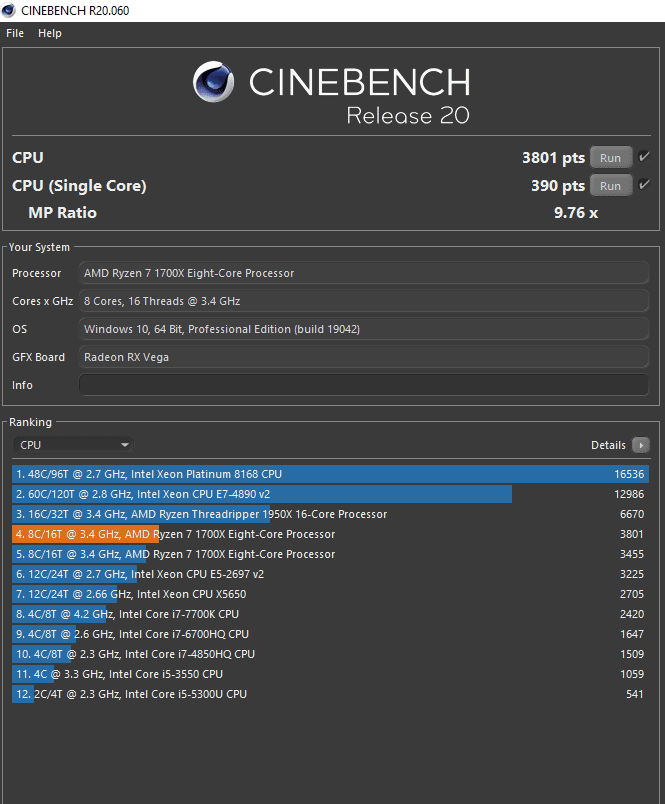The height and width of the screenshot is (804, 665).
Task: Open the Help menu
Action: (50, 33)
